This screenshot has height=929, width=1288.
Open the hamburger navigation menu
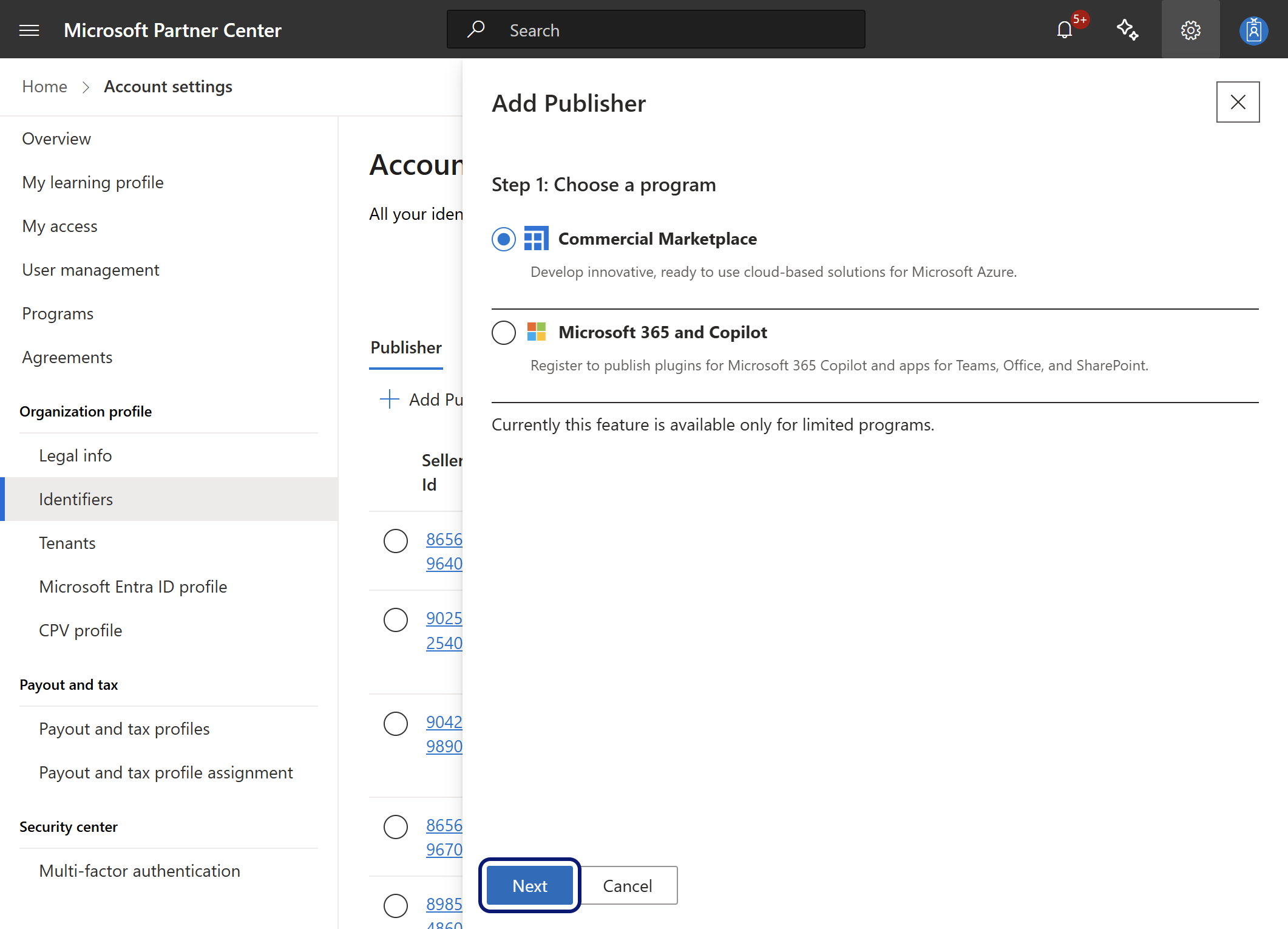[x=29, y=30]
